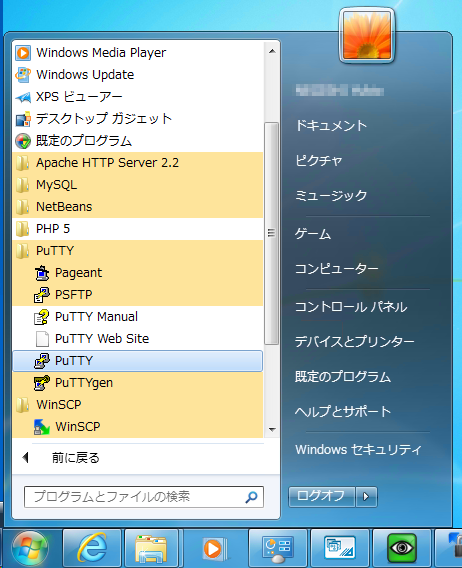
Task: Select the PuTTYgen text entry
Action: click(x=84, y=383)
